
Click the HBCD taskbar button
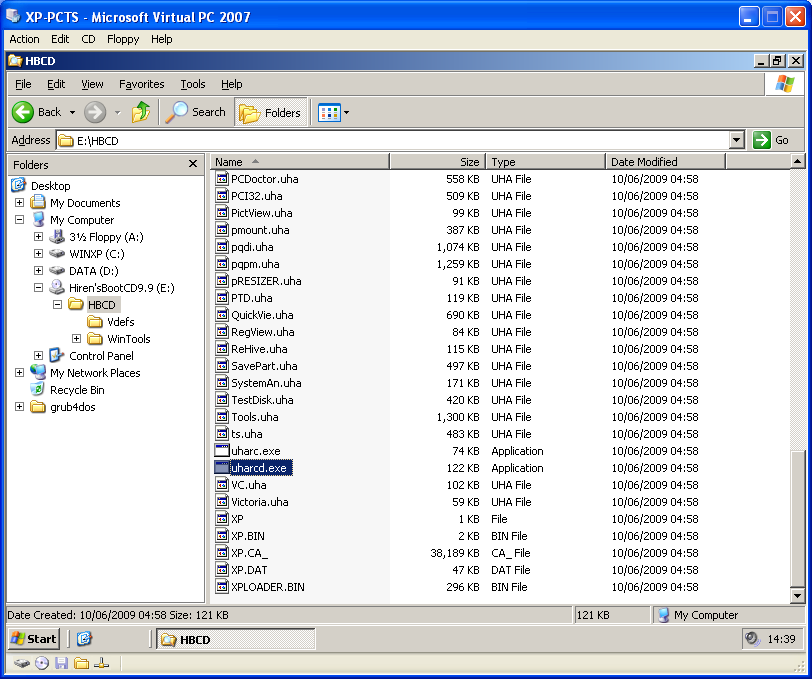(236, 639)
